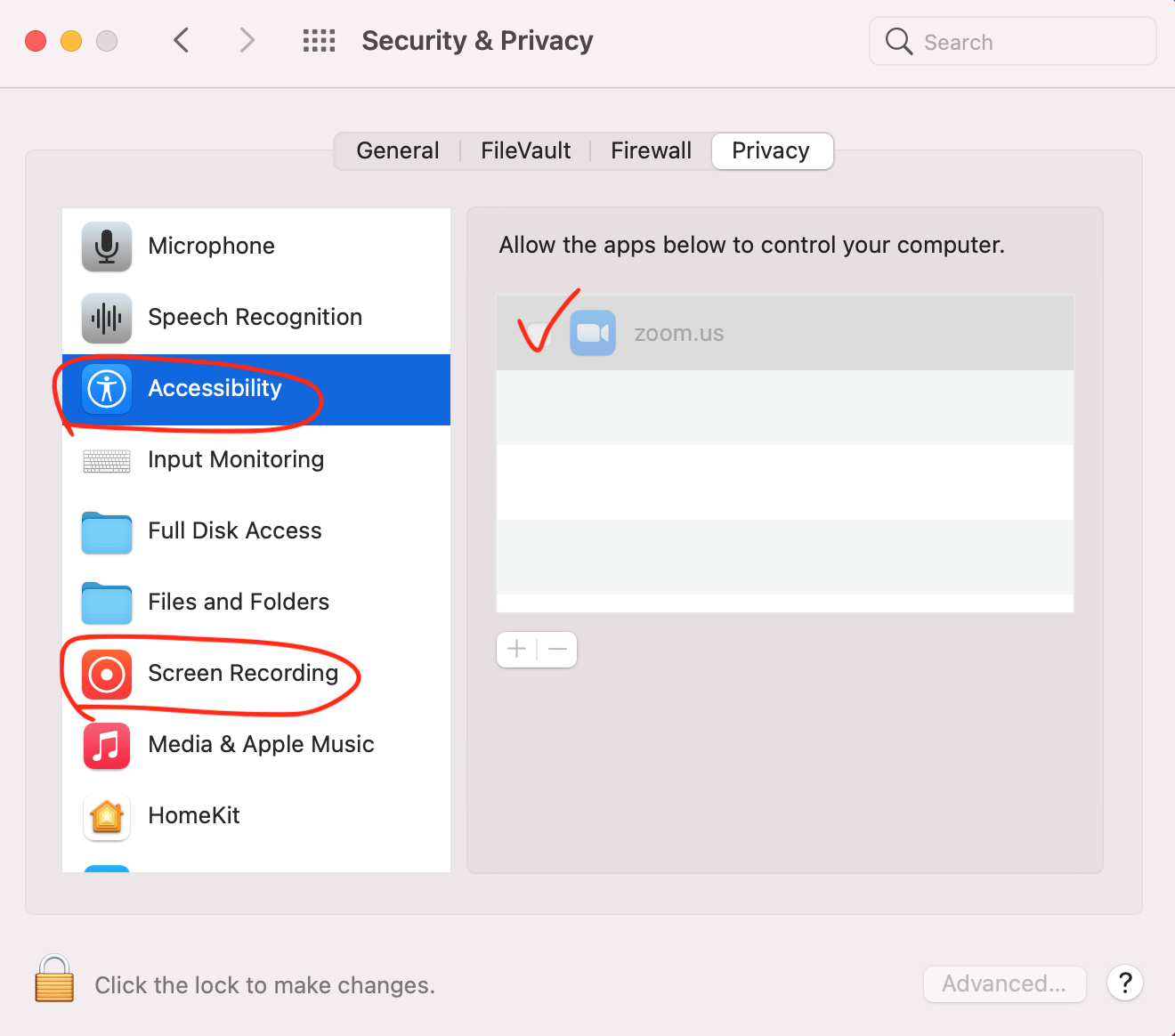This screenshot has width=1175, height=1036.
Task: Click the lock to make changes
Action: [x=54, y=979]
